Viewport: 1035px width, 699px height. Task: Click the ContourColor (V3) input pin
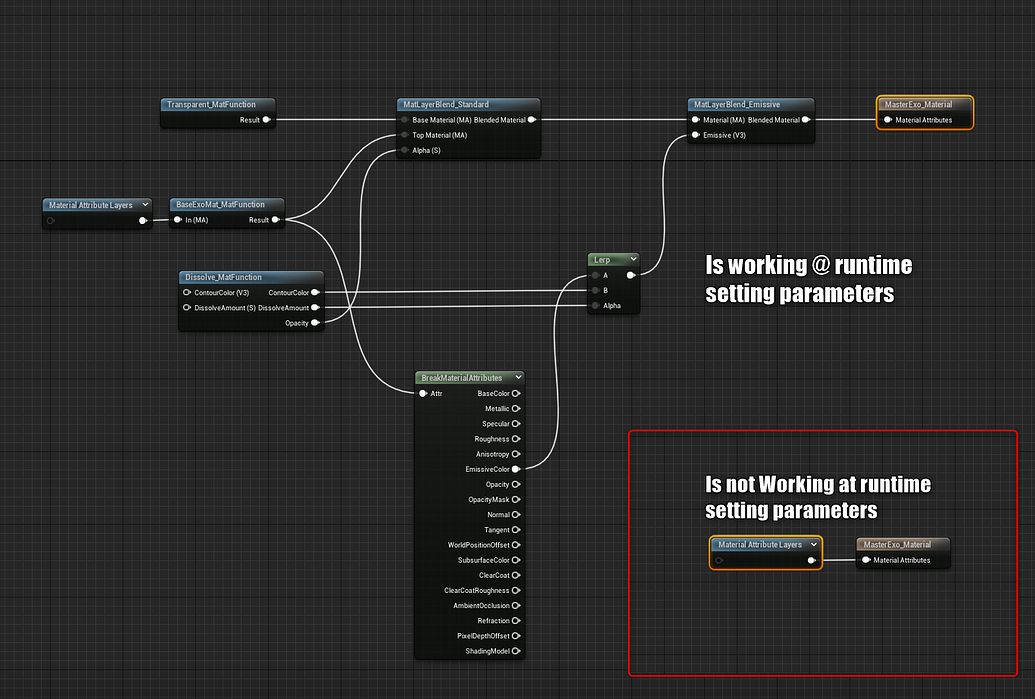(x=187, y=292)
